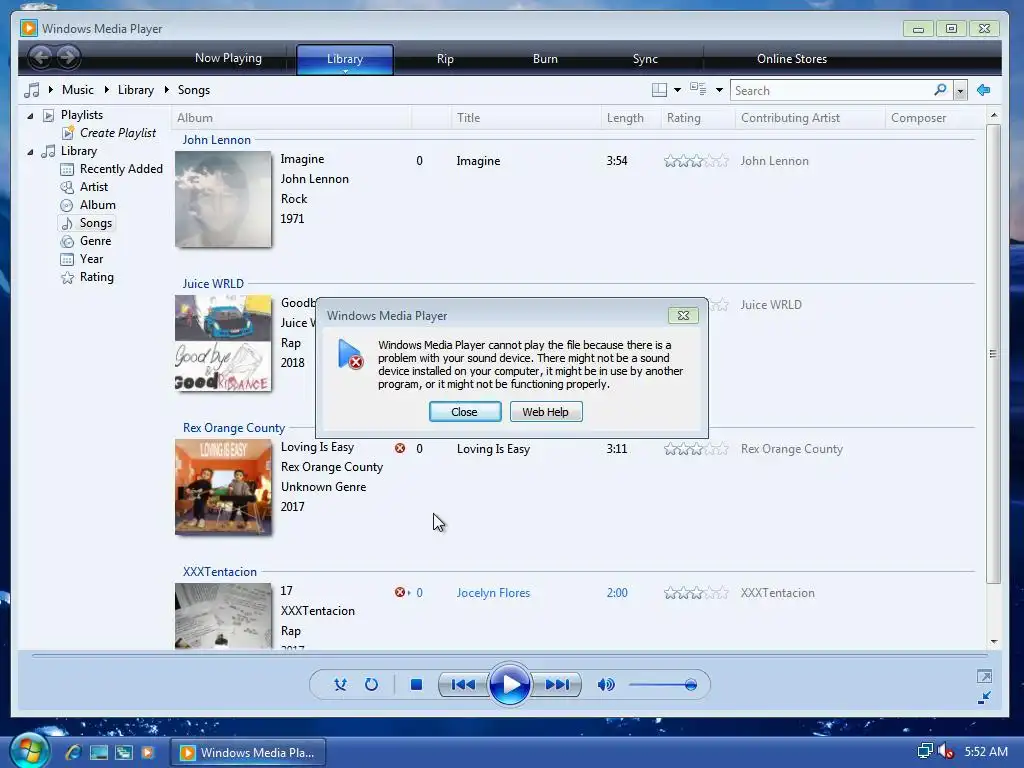The height and width of the screenshot is (768, 1024).
Task: Click the seek bar above playback controls
Action: click(509, 655)
